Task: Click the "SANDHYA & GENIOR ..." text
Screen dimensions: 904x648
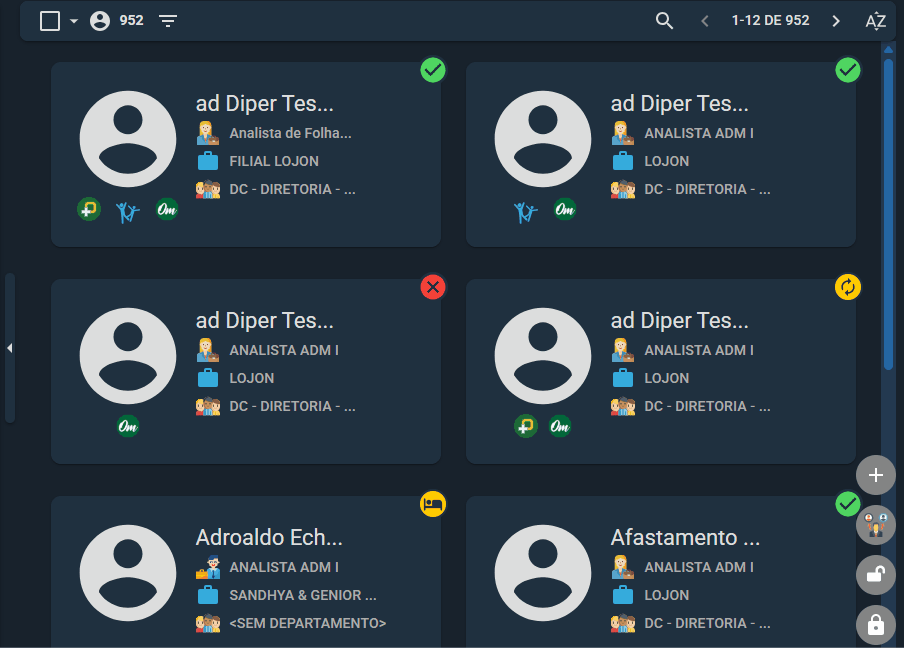Action: pos(303,596)
